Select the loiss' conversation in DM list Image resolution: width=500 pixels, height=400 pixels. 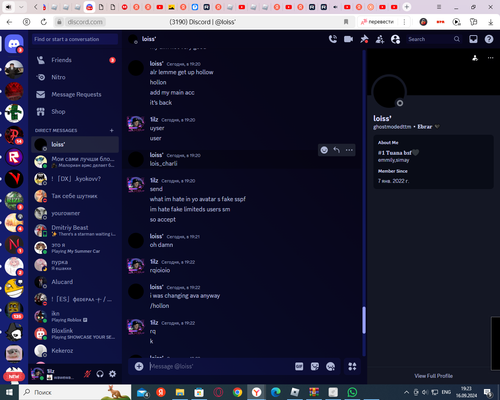point(75,144)
